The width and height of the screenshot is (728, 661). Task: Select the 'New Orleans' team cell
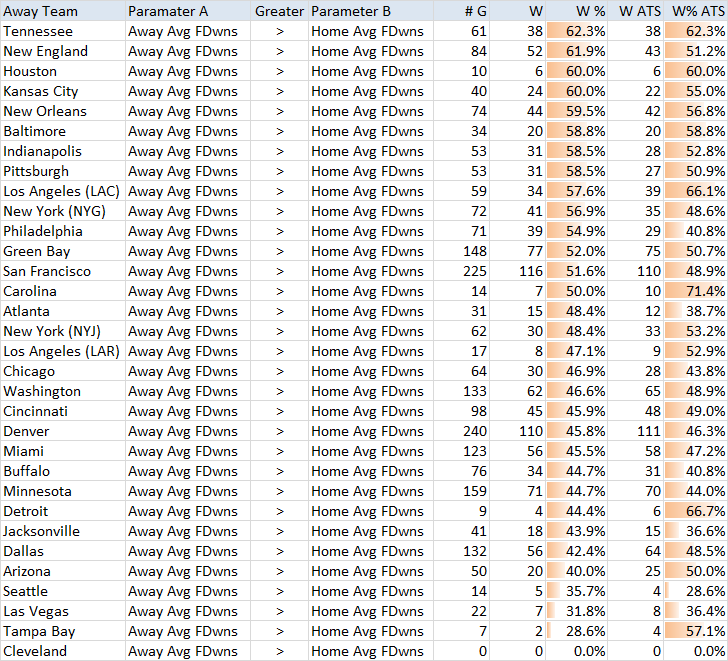pos(63,111)
